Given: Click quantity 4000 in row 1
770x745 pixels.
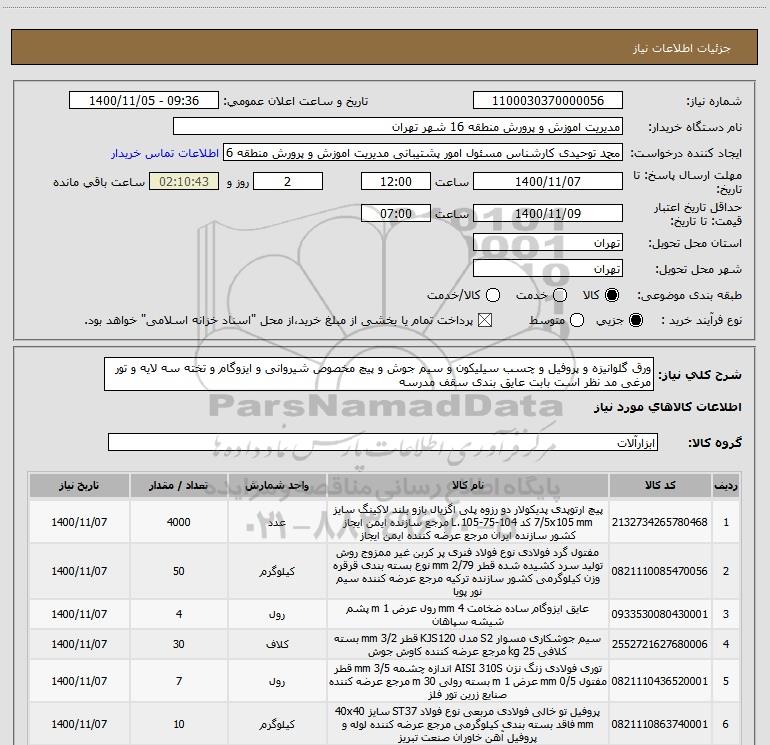Looking at the screenshot, I should tap(178, 522).
